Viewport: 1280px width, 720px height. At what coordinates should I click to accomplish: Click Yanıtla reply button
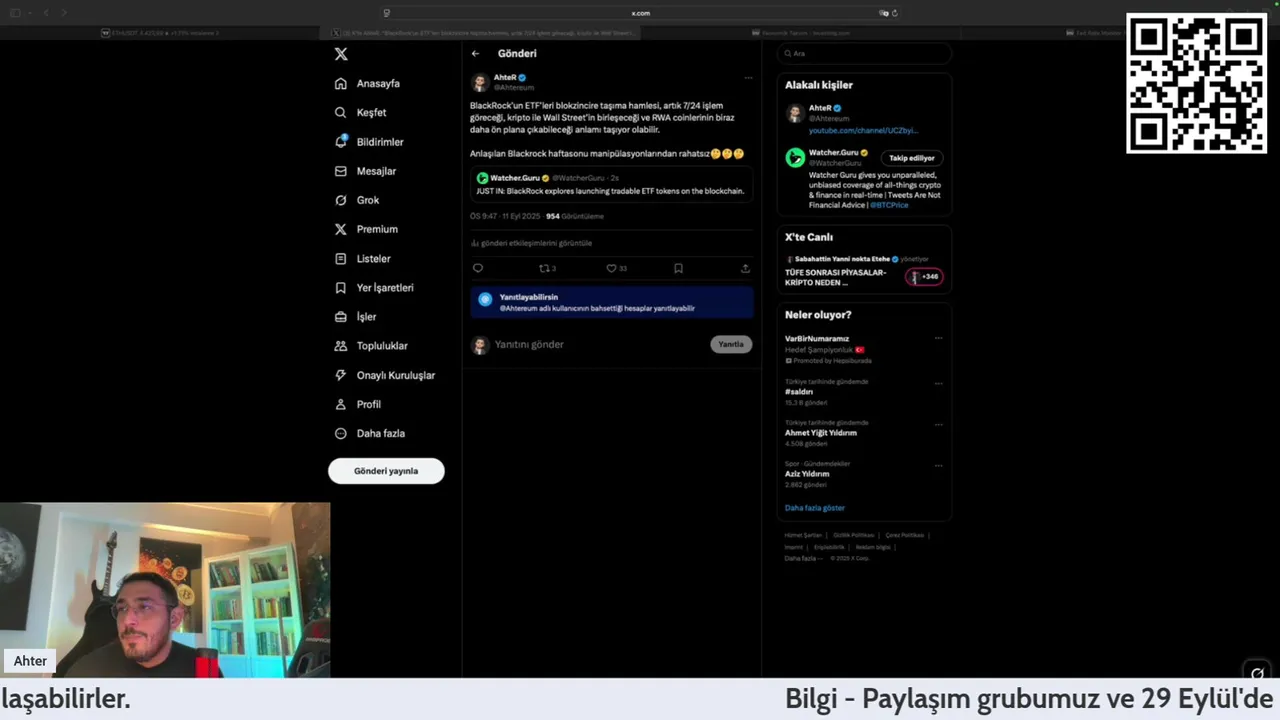click(731, 344)
